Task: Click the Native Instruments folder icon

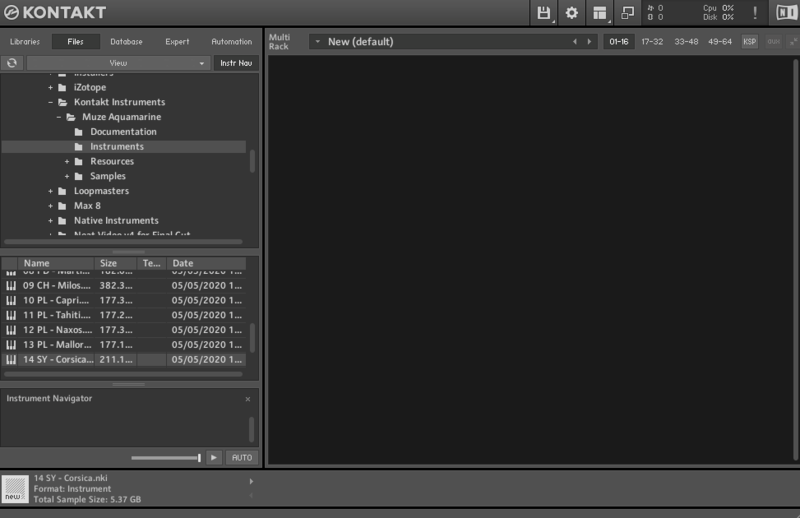Action: click(x=62, y=221)
